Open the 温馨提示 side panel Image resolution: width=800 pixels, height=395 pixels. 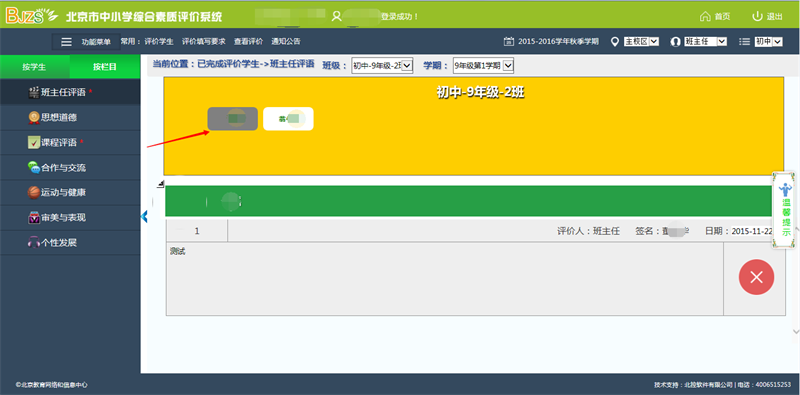786,210
